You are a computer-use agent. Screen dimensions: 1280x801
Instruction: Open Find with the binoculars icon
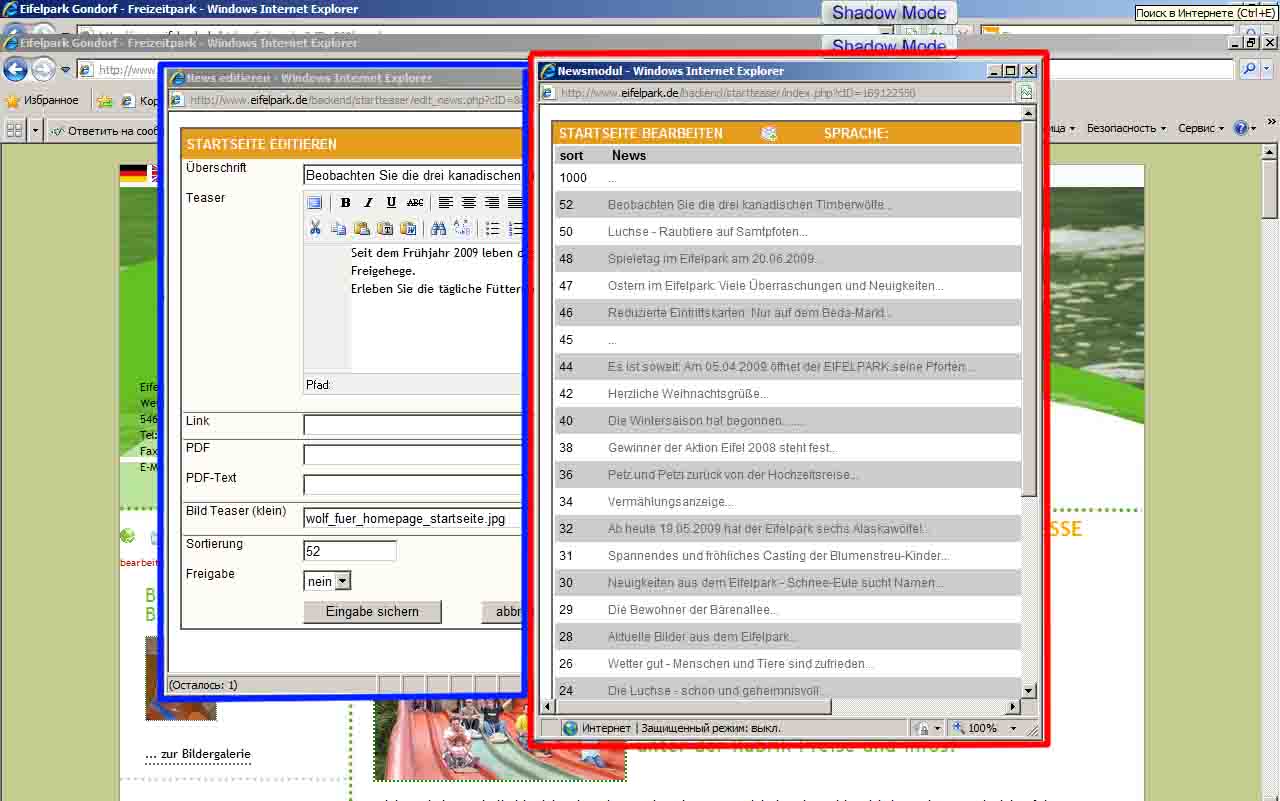click(438, 228)
